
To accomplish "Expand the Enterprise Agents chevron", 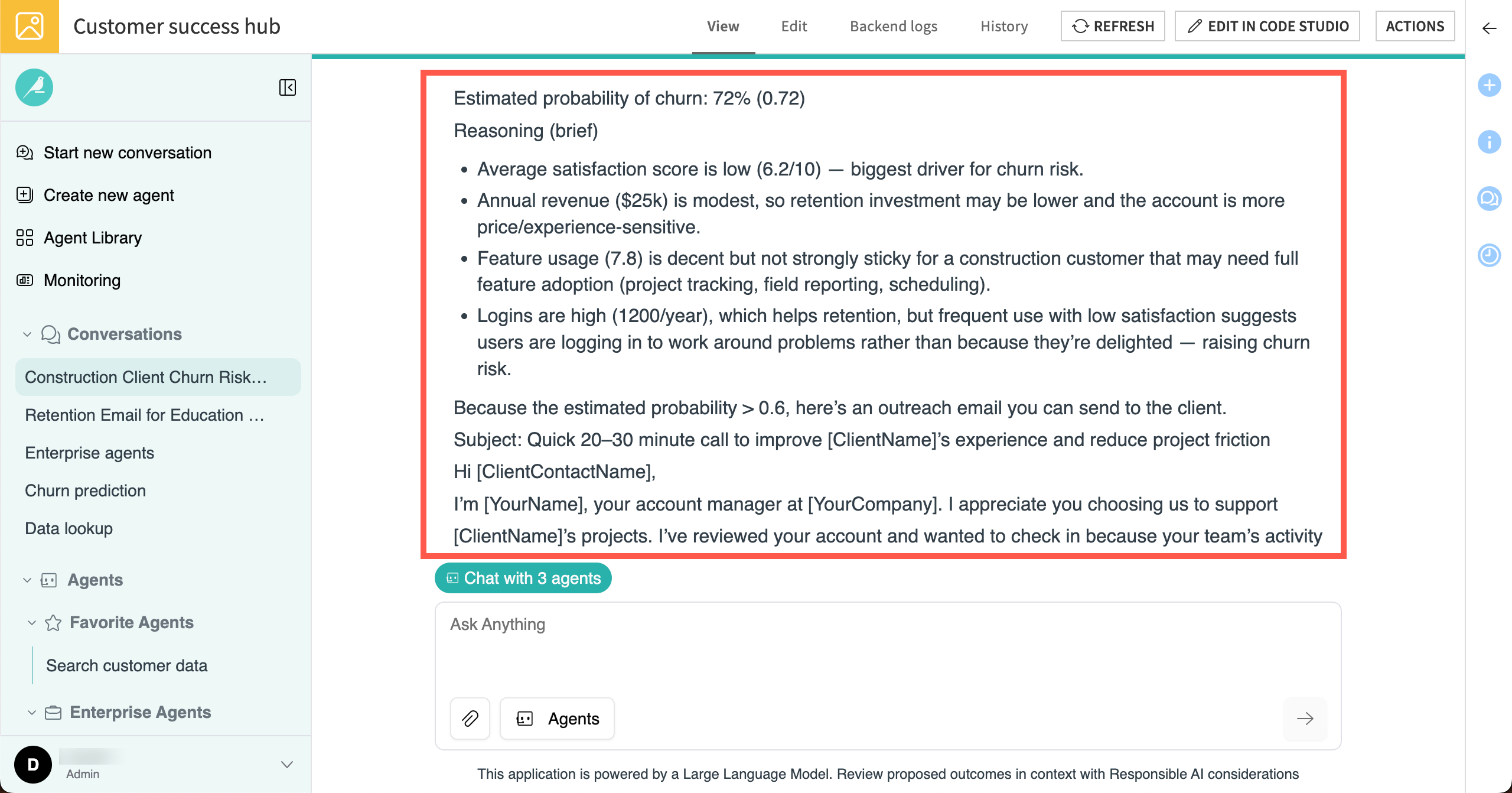I will (x=32, y=713).
